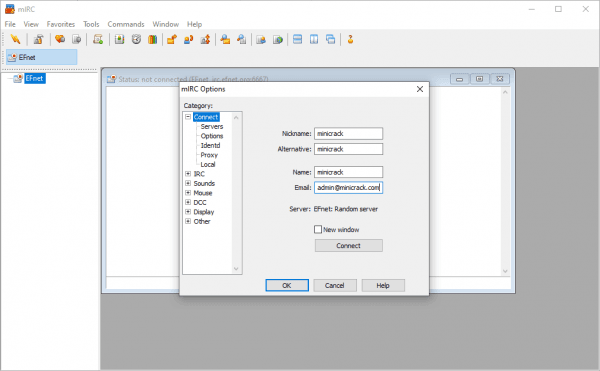The height and width of the screenshot is (371, 600).
Task: Open the Channels list toolbar icon
Action: coord(77,39)
